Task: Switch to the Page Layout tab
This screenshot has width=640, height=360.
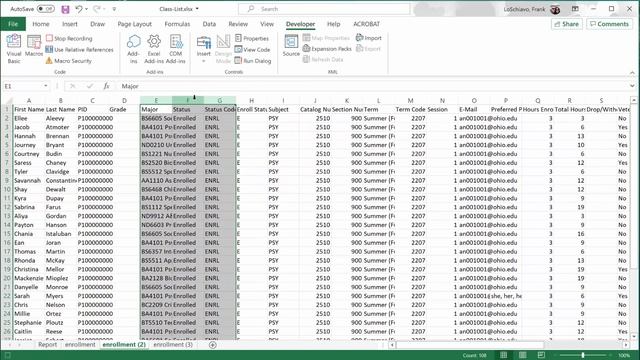Action: tap(135, 24)
